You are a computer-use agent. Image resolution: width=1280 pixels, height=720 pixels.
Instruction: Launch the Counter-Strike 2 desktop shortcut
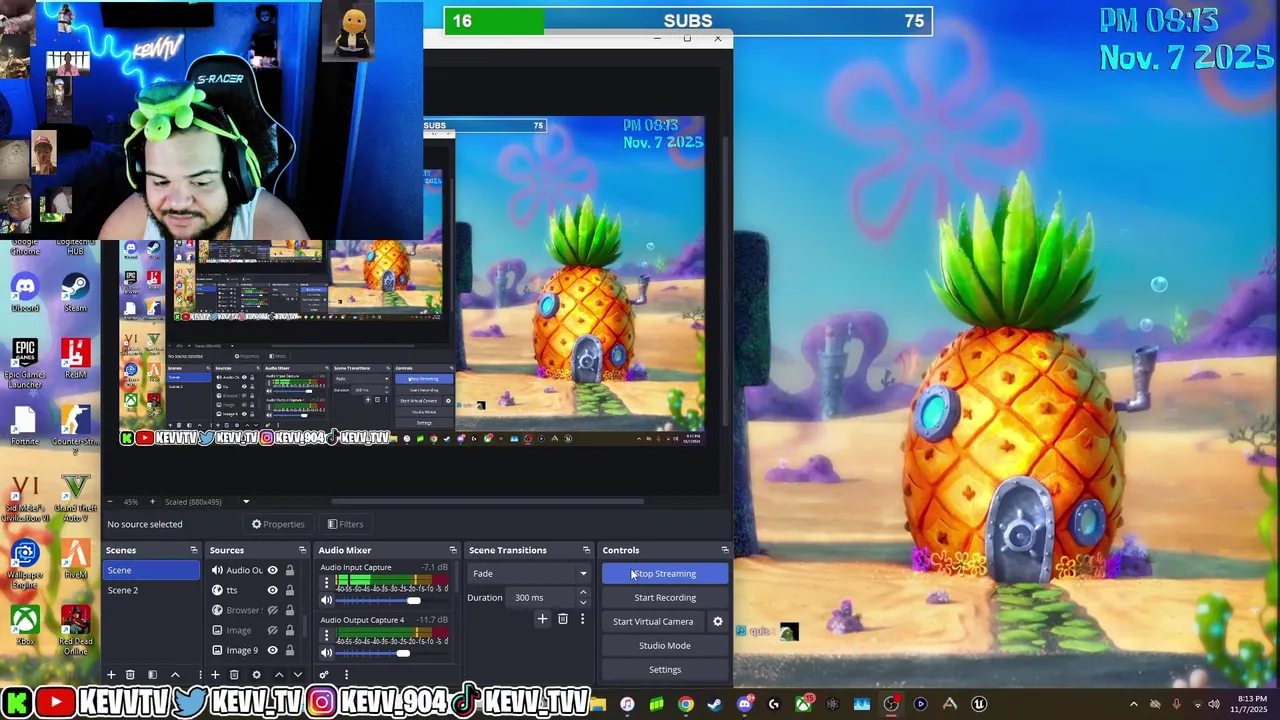click(x=75, y=430)
